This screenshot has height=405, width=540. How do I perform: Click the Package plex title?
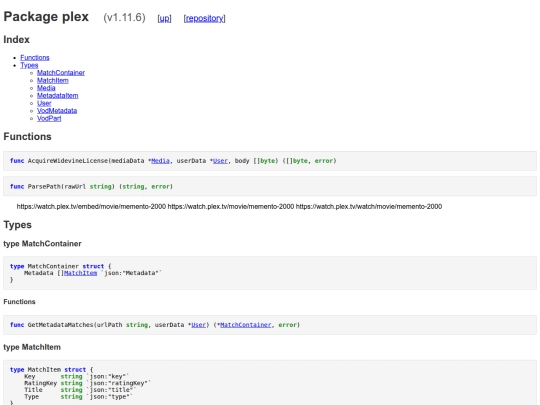[x=46, y=17]
